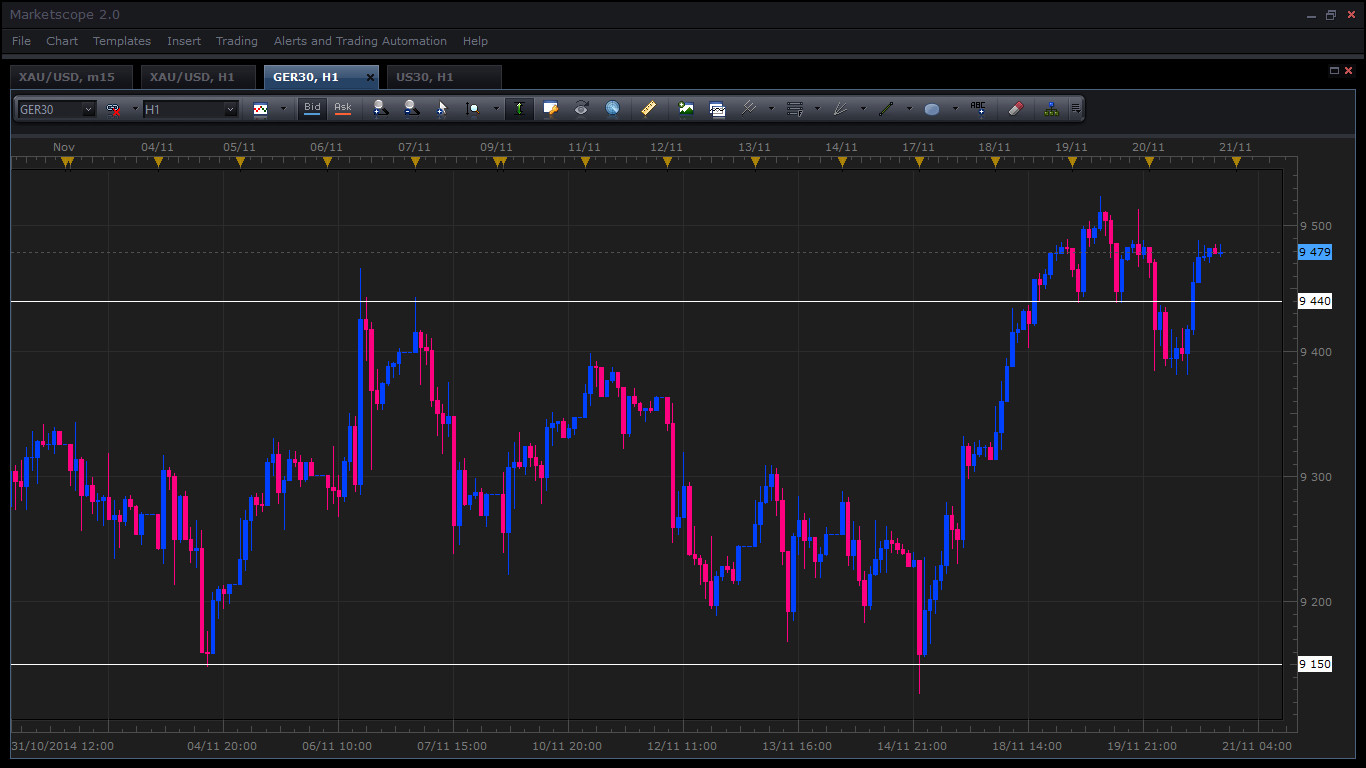Image resolution: width=1366 pixels, height=768 pixels.
Task: Open the Templates menu
Action: tap(122, 41)
